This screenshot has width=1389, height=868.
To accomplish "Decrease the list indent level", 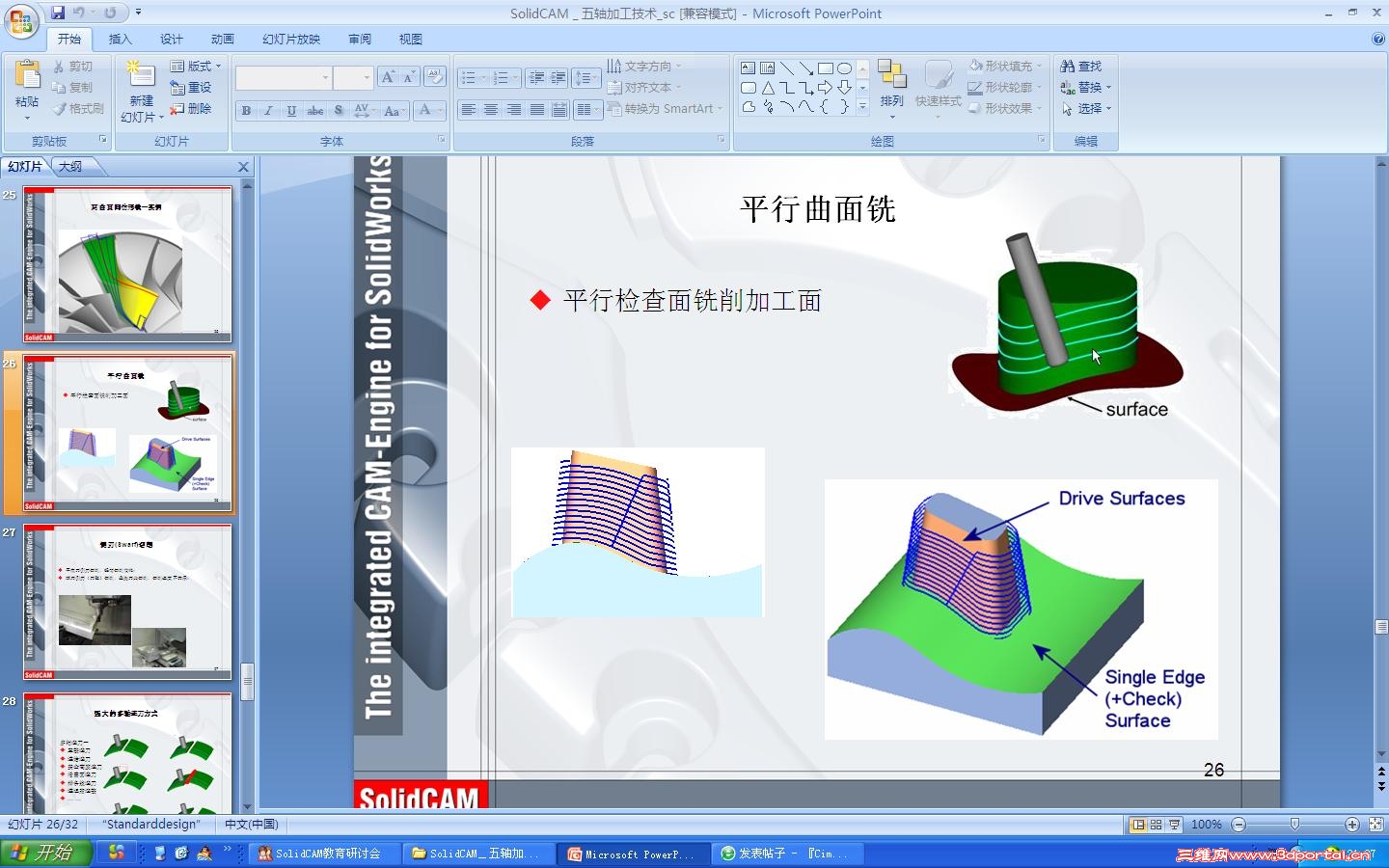I will (x=536, y=78).
